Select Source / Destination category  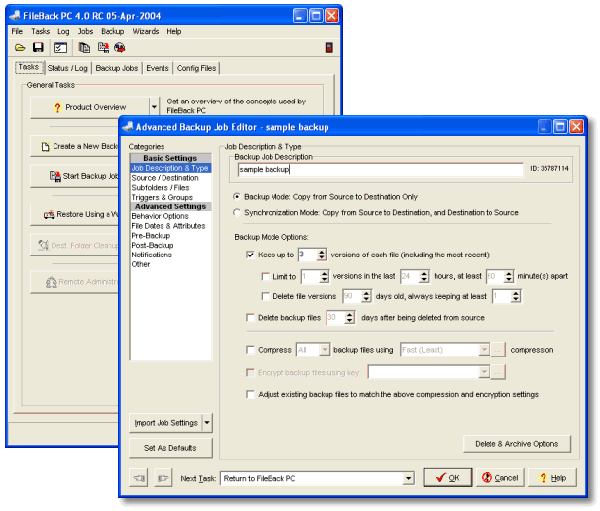click(x=171, y=178)
